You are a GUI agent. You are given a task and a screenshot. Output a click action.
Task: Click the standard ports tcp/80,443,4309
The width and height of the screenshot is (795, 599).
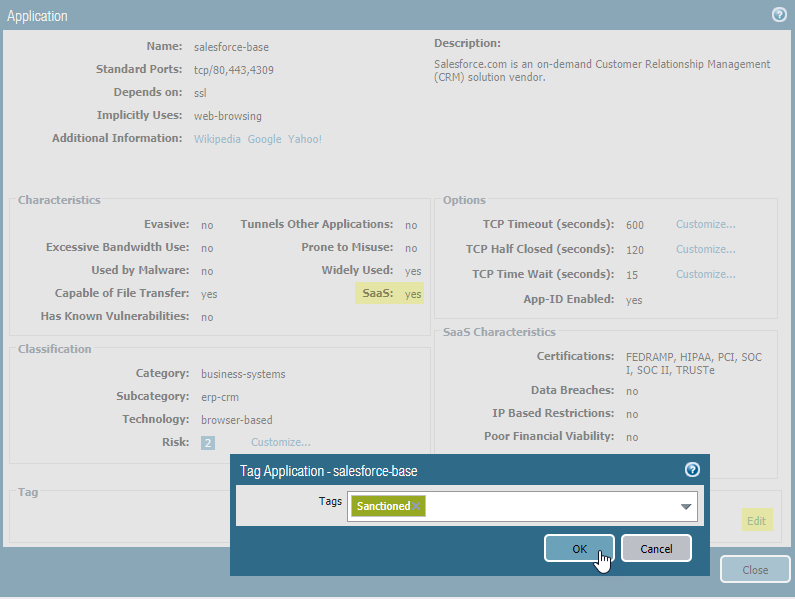coord(234,70)
